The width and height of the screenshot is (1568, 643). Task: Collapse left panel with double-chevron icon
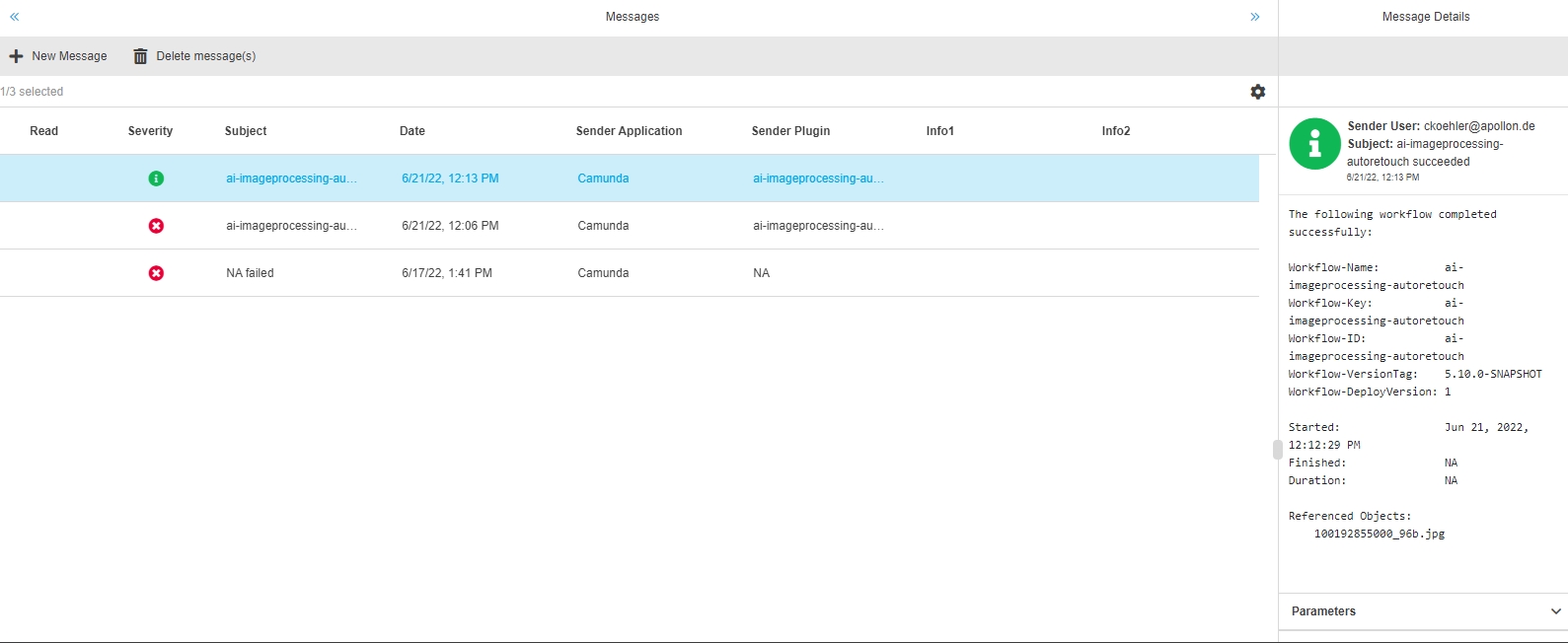pyautogui.click(x=15, y=17)
